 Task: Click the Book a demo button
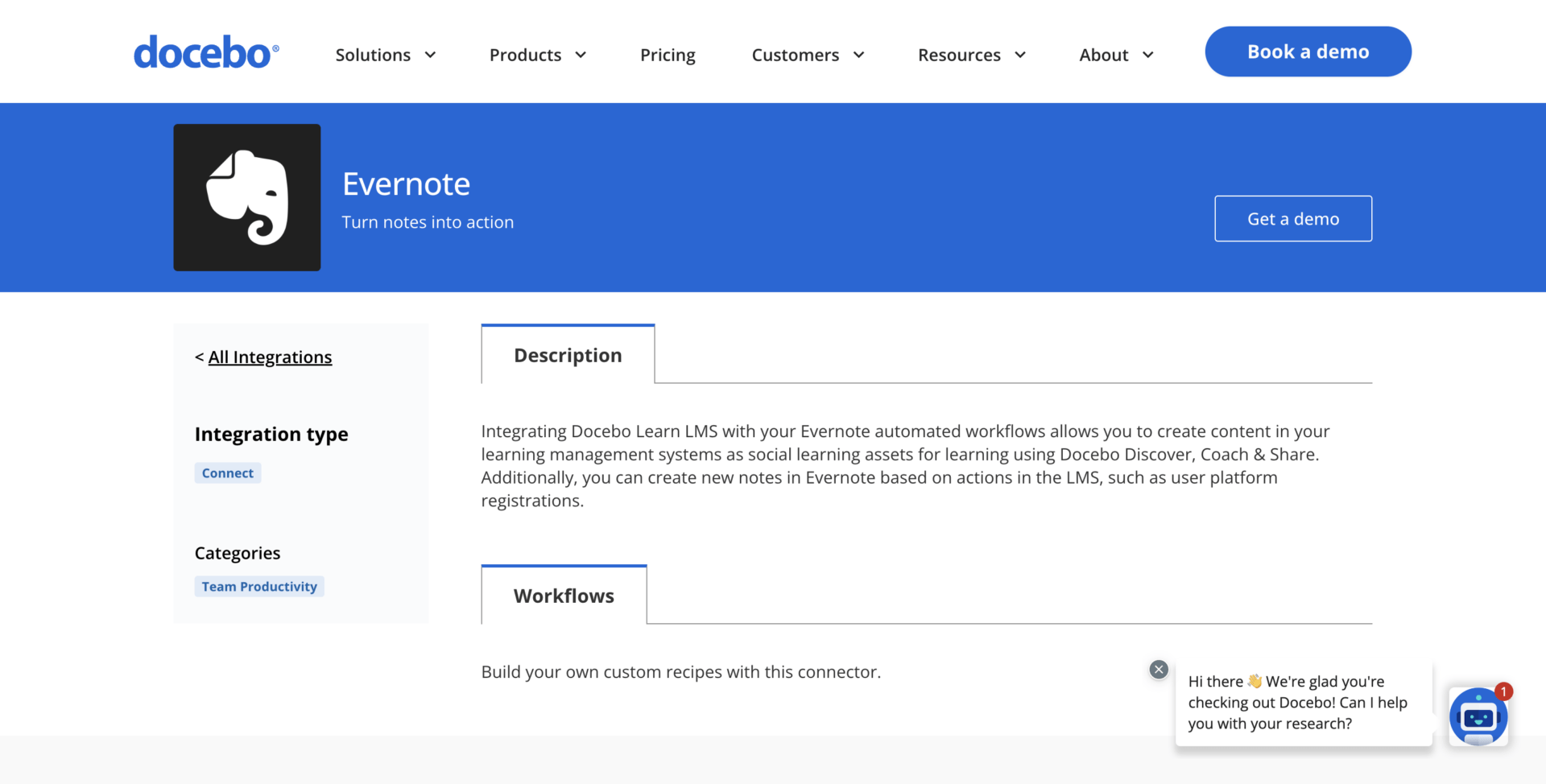1307,51
